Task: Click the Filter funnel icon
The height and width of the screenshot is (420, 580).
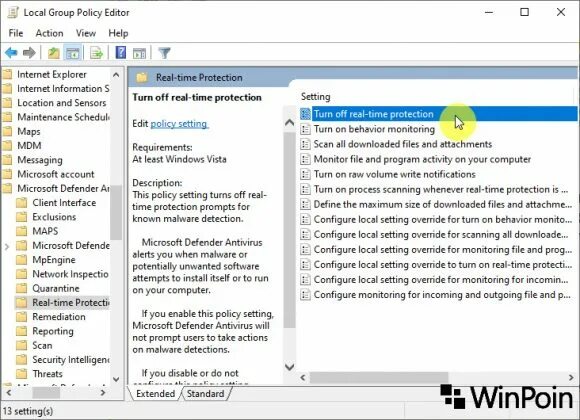Action: [x=164, y=53]
